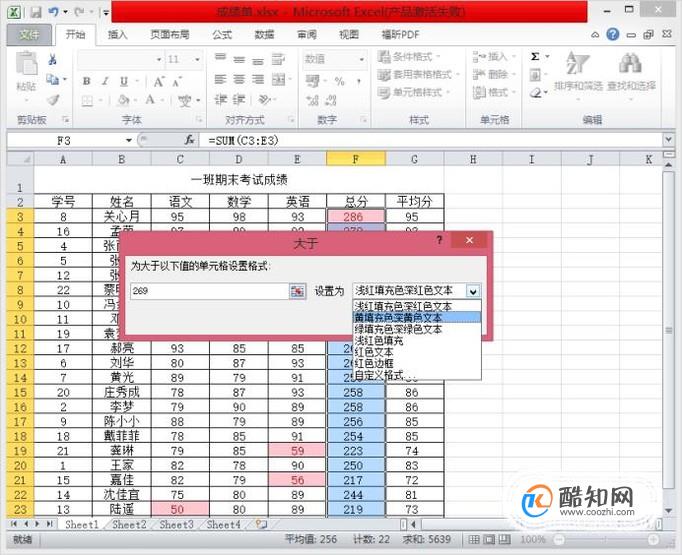682x555 pixels.
Task: Switch to the Data ribbon tab
Action: (264, 35)
